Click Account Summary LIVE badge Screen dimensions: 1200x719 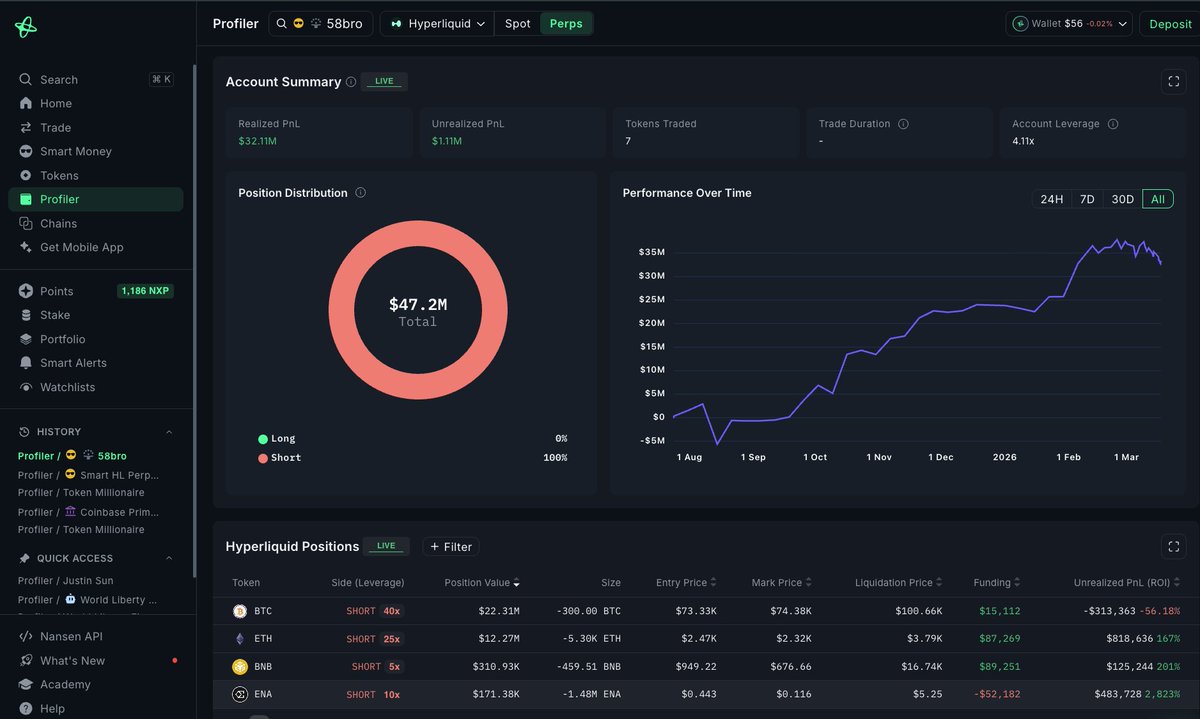(384, 81)
